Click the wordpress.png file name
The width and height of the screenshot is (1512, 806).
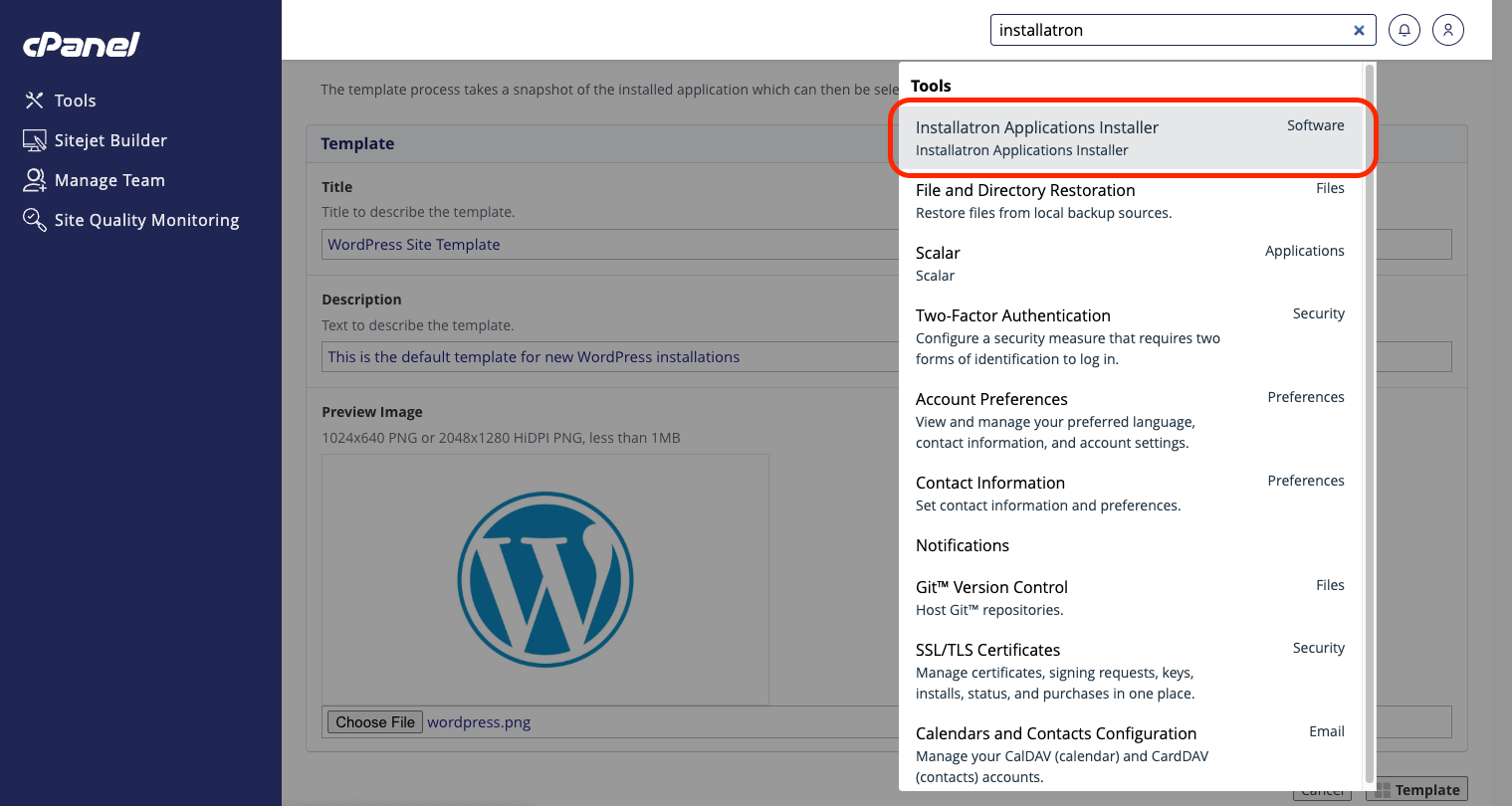pyautogui.click(x=479, y=722)
